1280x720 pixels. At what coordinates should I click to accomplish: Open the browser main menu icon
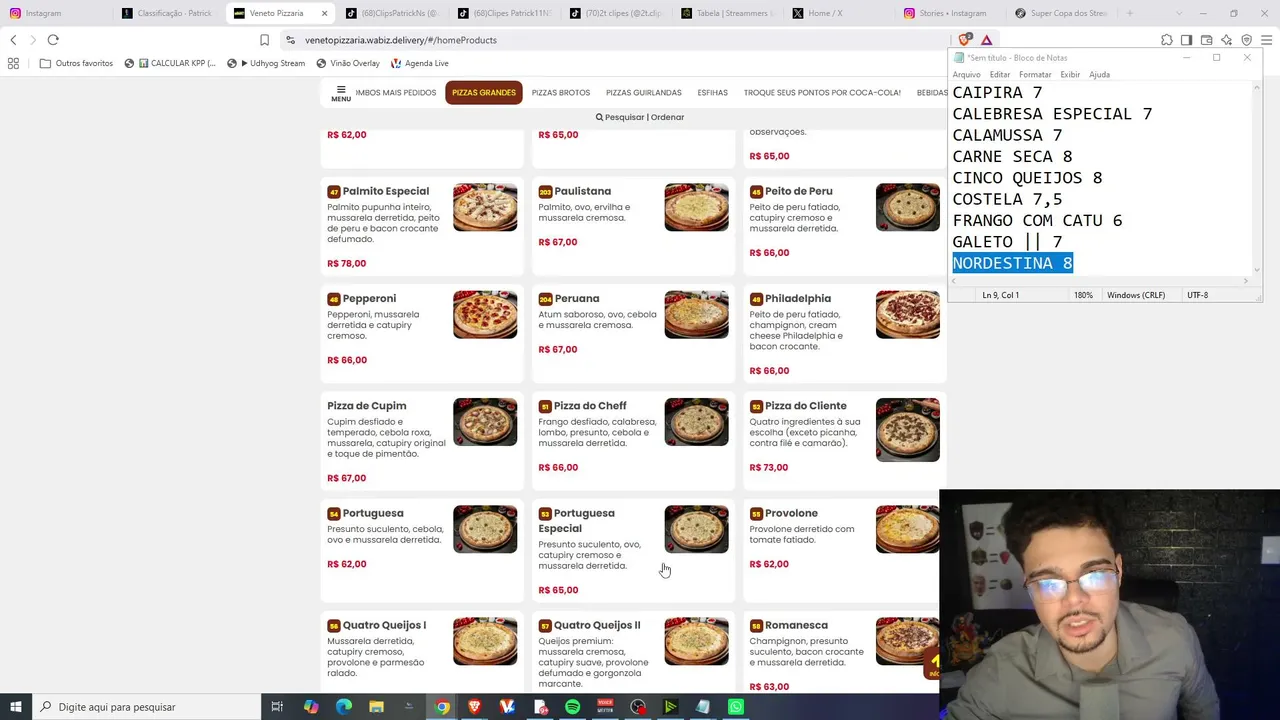tap(1267, 40)
